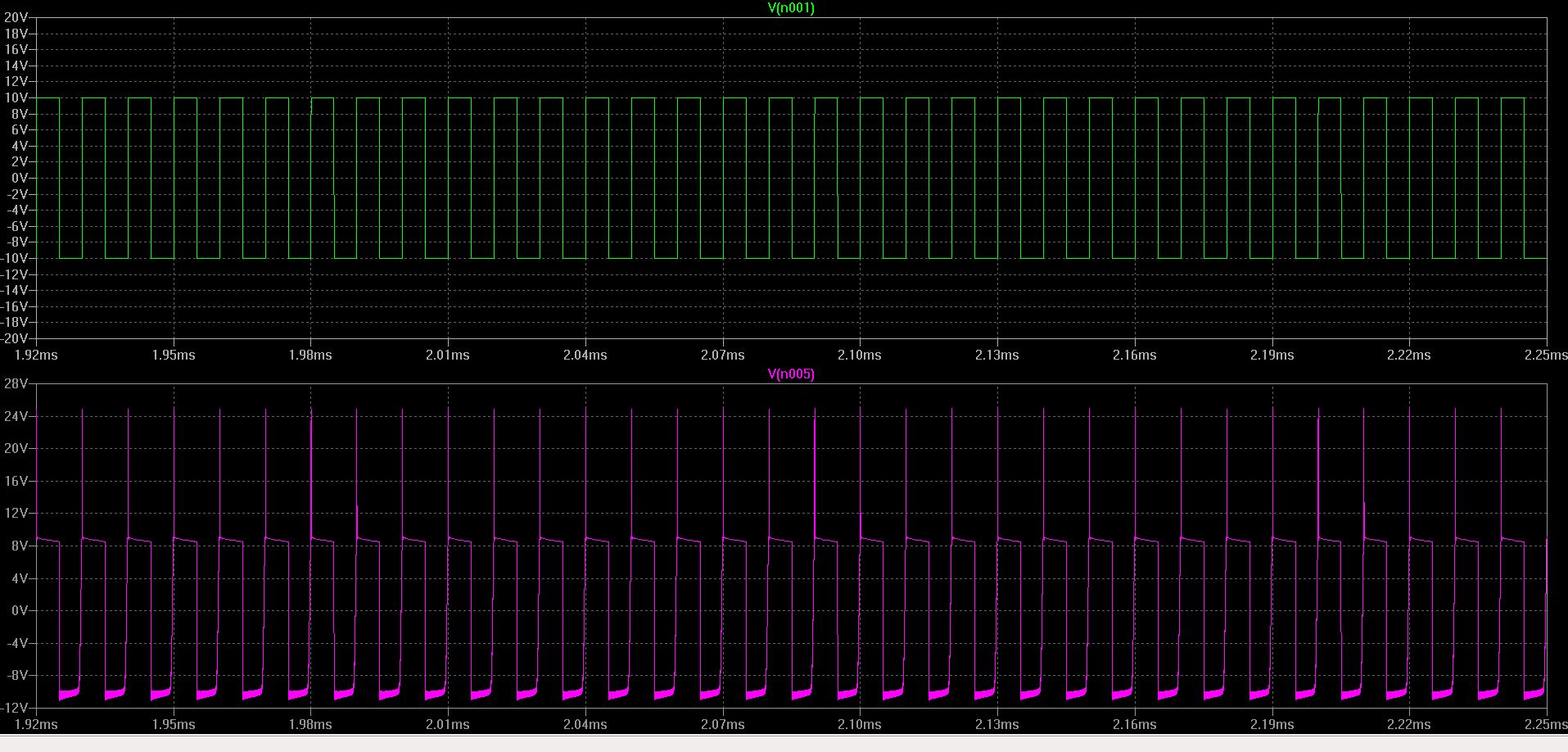
Task: Click the -10V label on the top pane's vertical axis
Action: pos(15,258)
